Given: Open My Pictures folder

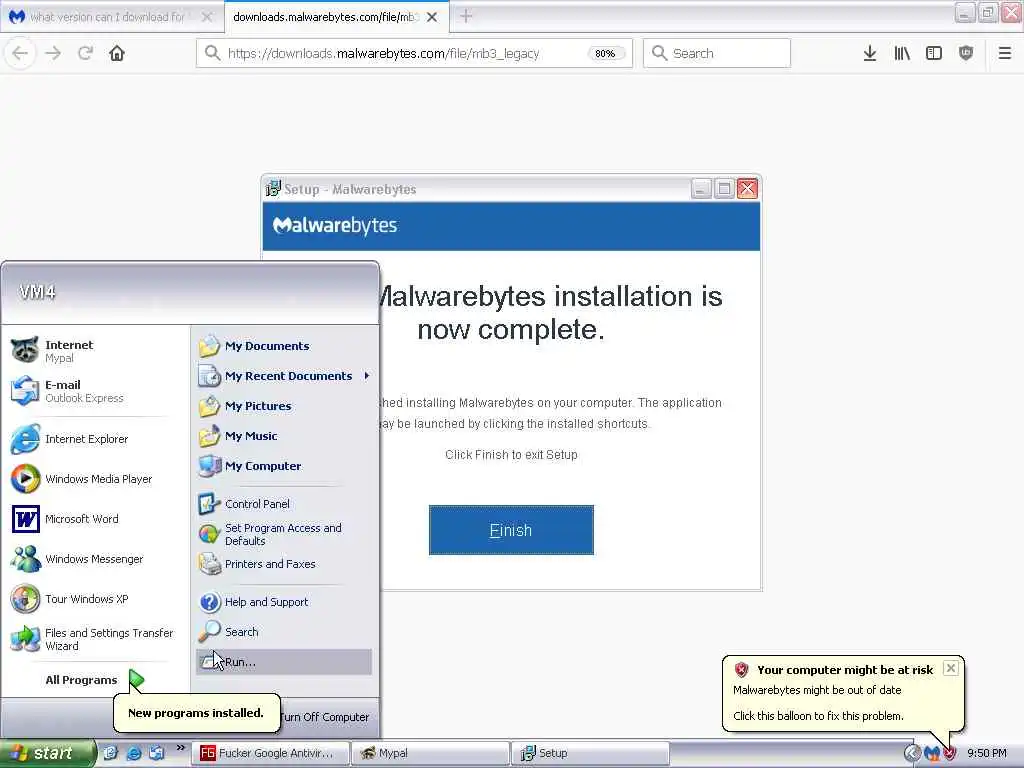Looking at the screenshot, I should tap(284, 406).
